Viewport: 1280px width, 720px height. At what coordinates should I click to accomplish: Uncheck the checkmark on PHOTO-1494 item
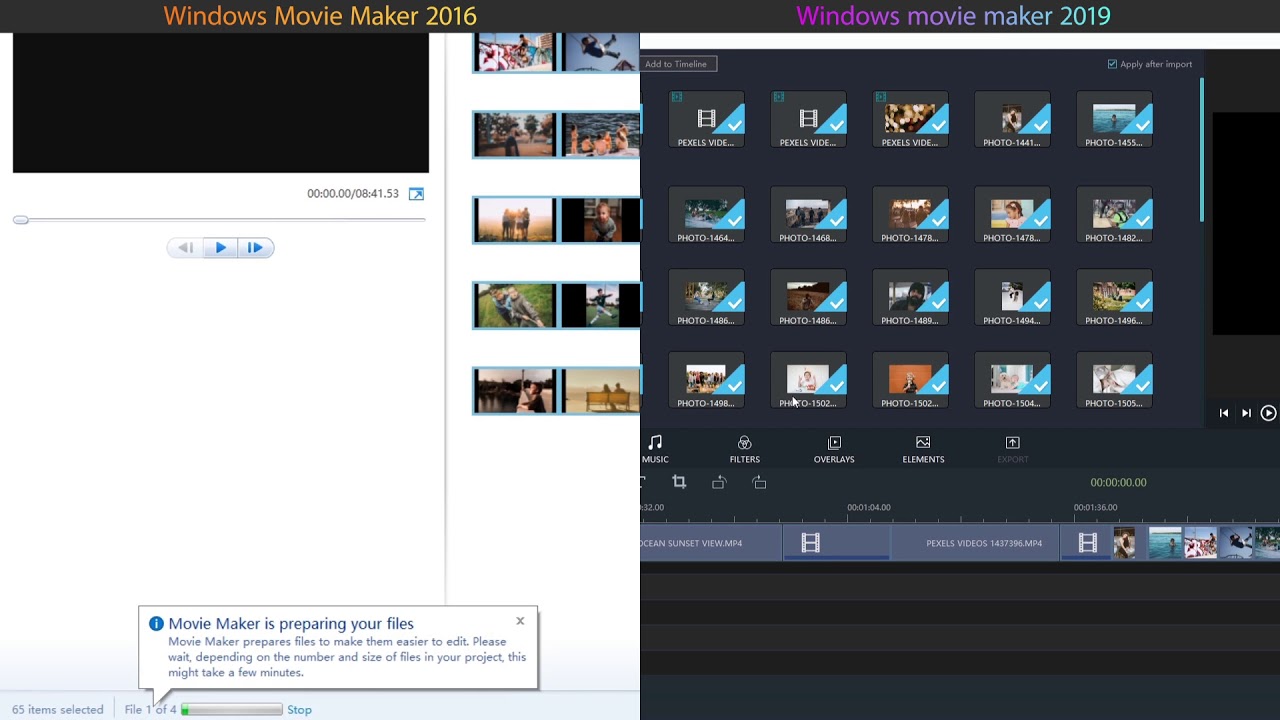(x=1039, y=301)
